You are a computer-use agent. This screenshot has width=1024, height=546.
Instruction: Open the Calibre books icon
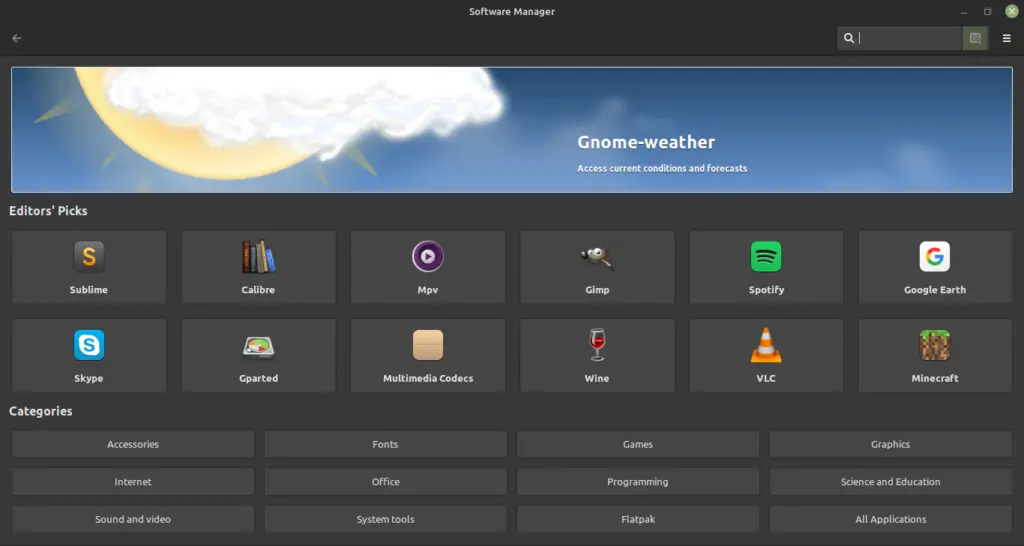259,257
